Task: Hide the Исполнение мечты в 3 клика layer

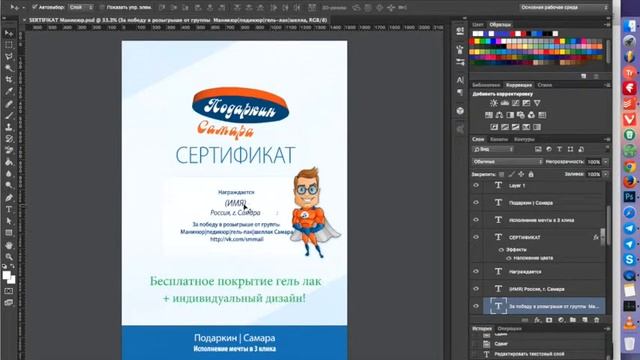Action: click(x=476, y=220)
